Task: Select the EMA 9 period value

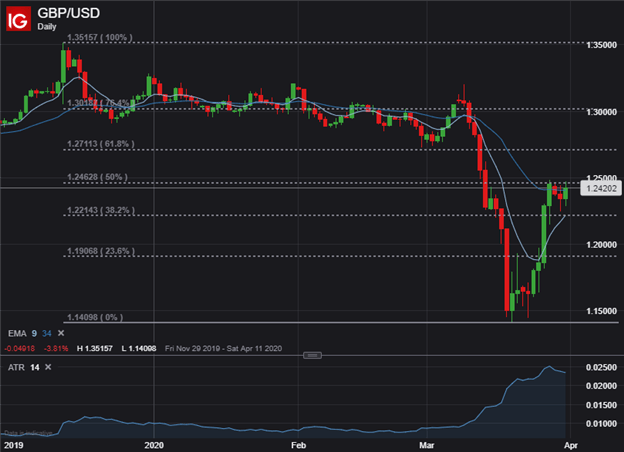Action: [34, 333]
